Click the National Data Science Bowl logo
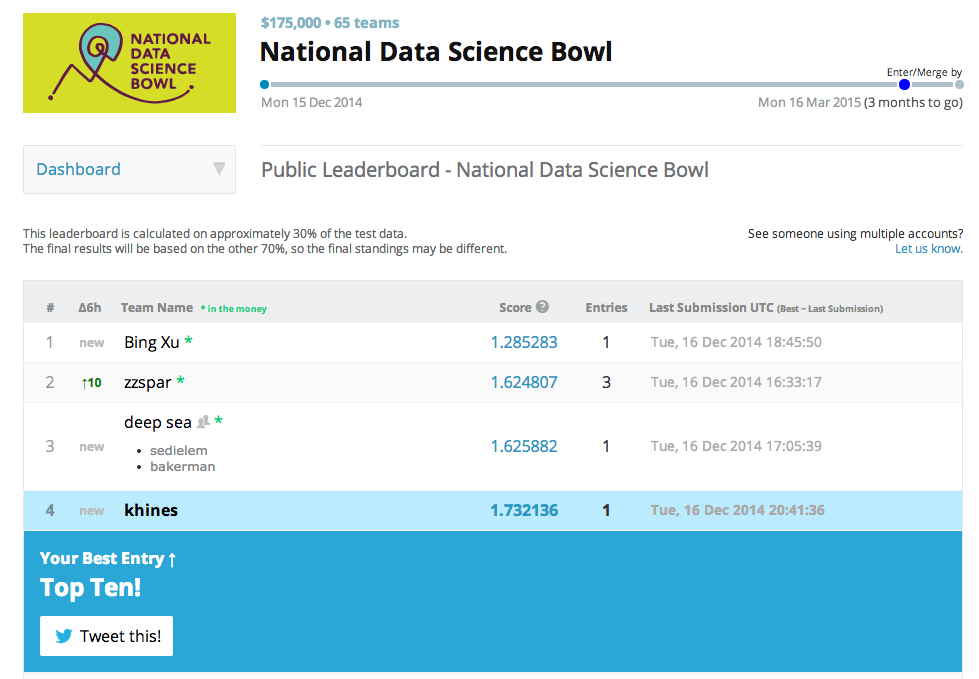The image size is (979, 679). point(129,63)
